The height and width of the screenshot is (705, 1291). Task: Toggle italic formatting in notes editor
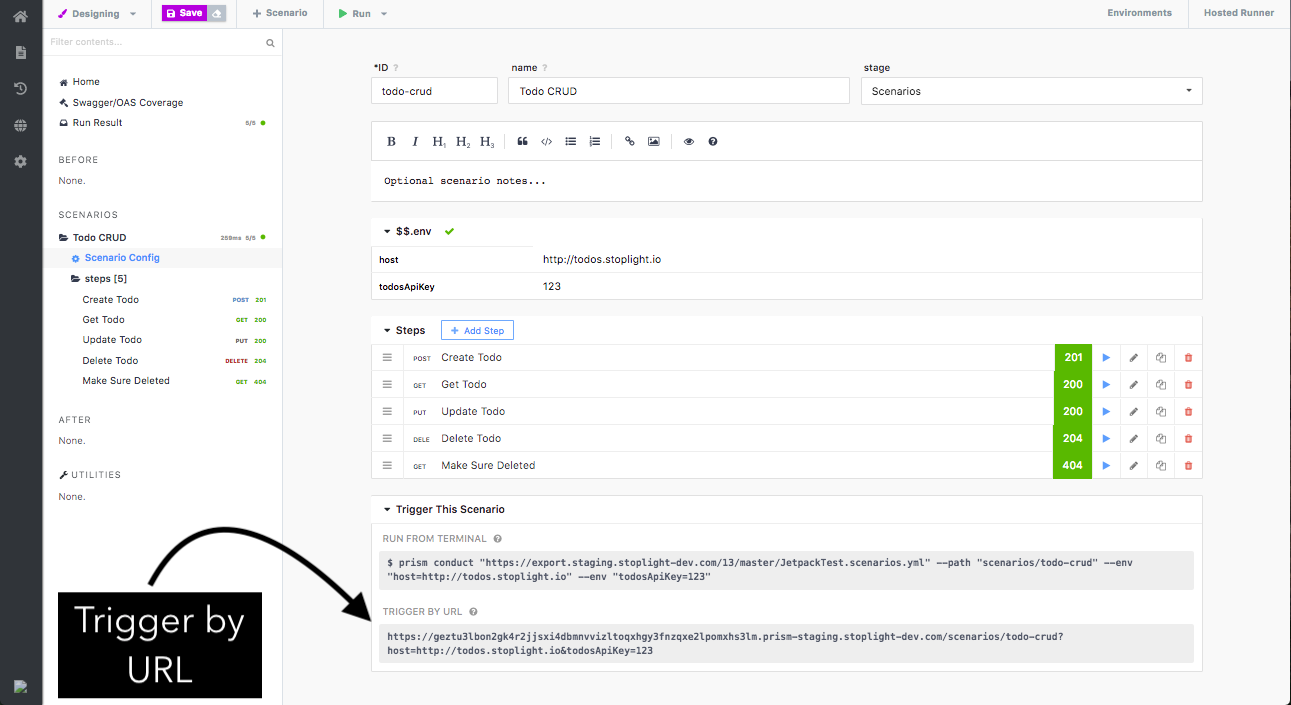point(415,141)
